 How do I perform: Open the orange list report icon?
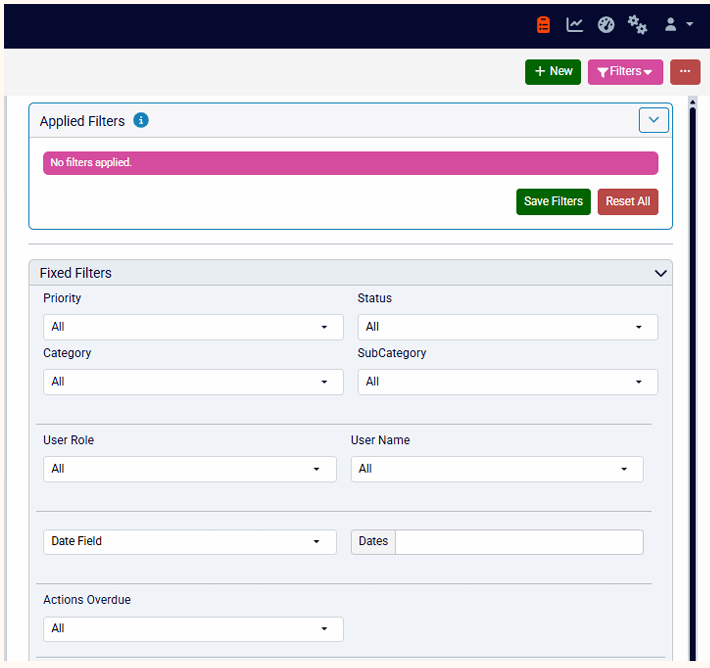tap(543, 24)
